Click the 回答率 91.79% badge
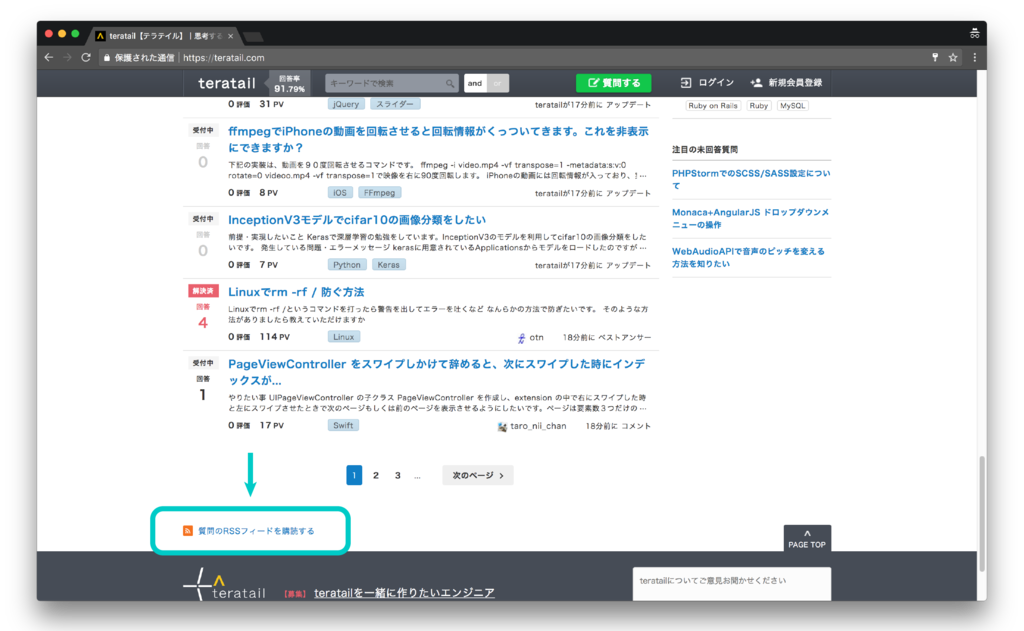Screen dimensions: 1024x631 [x=289, y=84]
